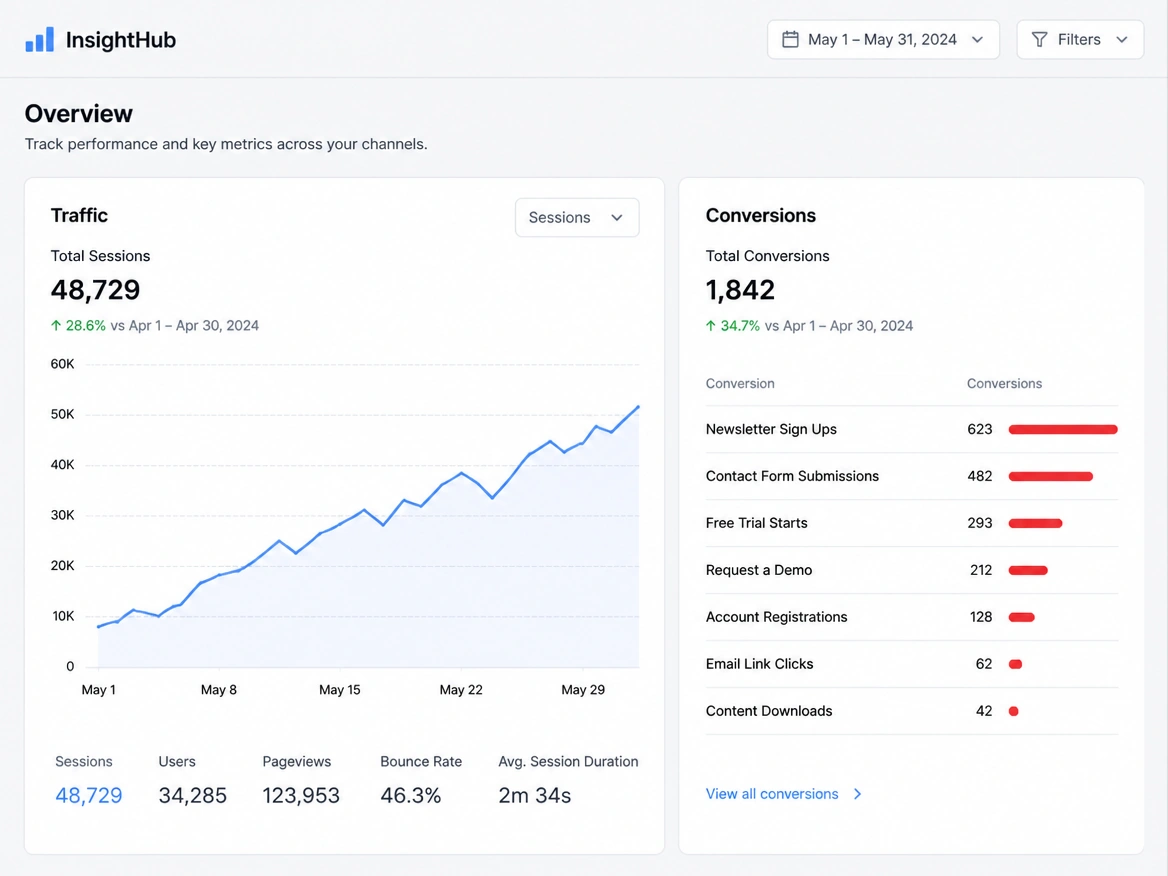Click the Total Sessions figure above the chart
Screen dimensions: 1168x876
click(95, 290)
